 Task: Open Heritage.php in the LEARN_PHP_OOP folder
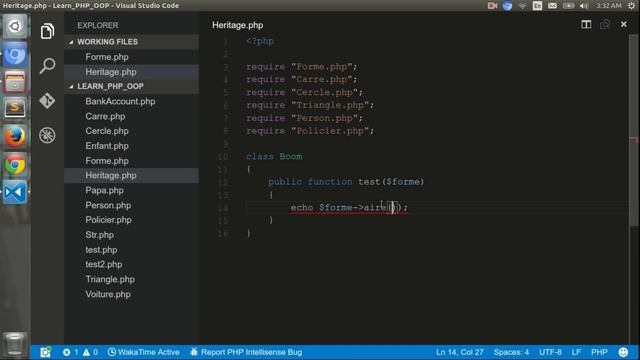131,176
